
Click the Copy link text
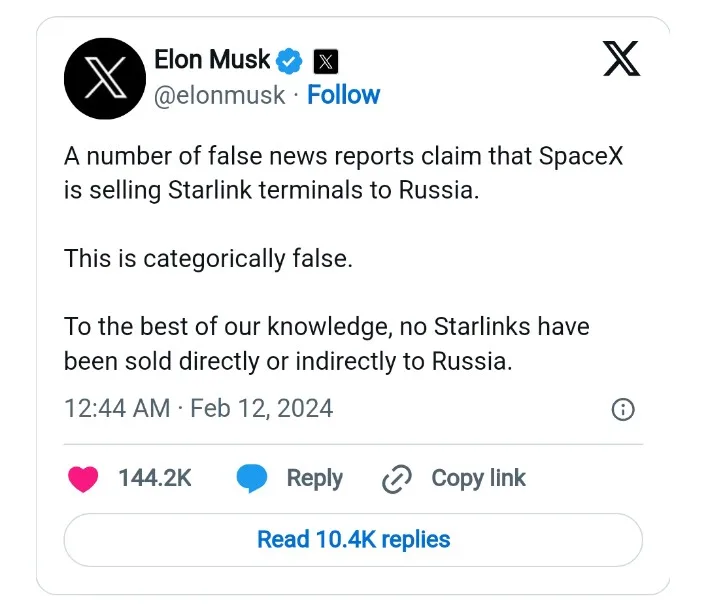coord(478,479)
